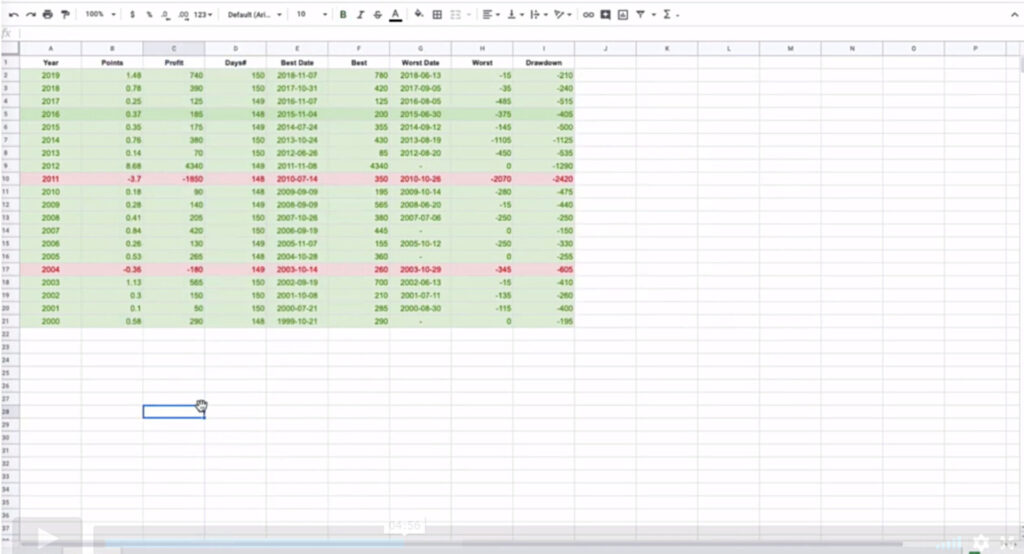Select column C header
The width and height of the screenshot is (1024, 554).
coord(174,48)
